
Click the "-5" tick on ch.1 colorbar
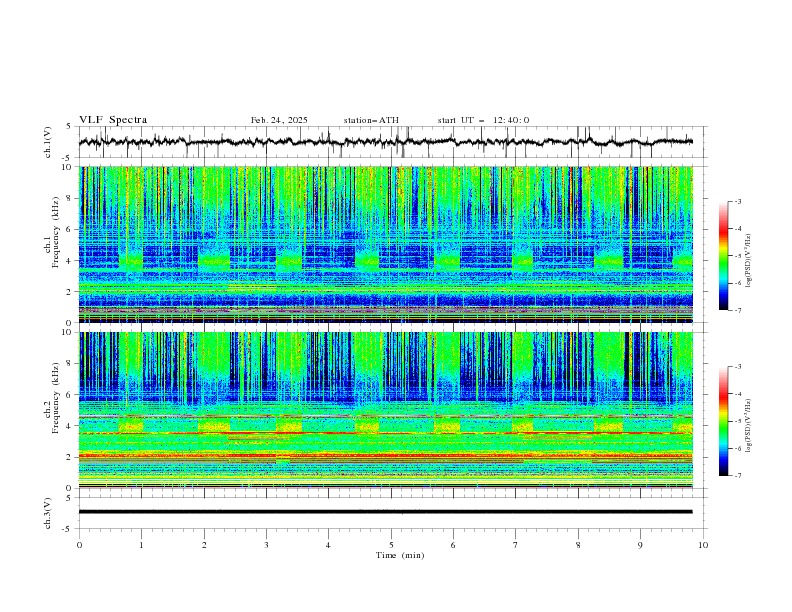click(x=737, y=256)
